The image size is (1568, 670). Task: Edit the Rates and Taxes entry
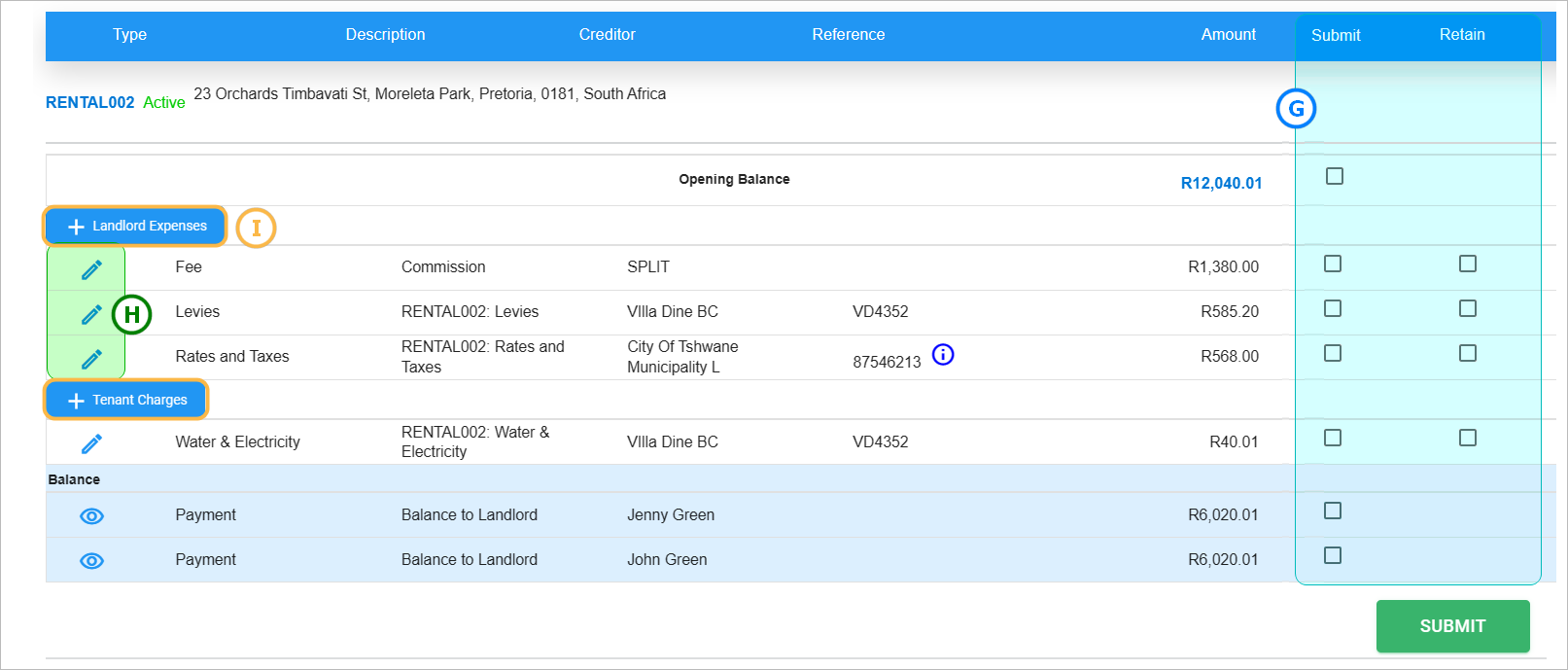(x=91, y=359)
